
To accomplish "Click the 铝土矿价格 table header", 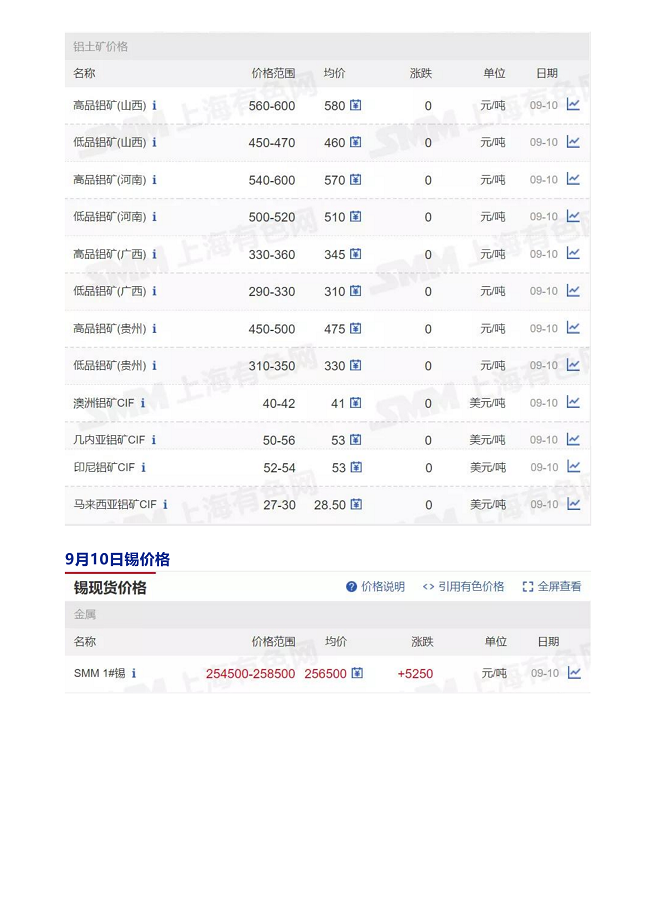I will [101, 47].
